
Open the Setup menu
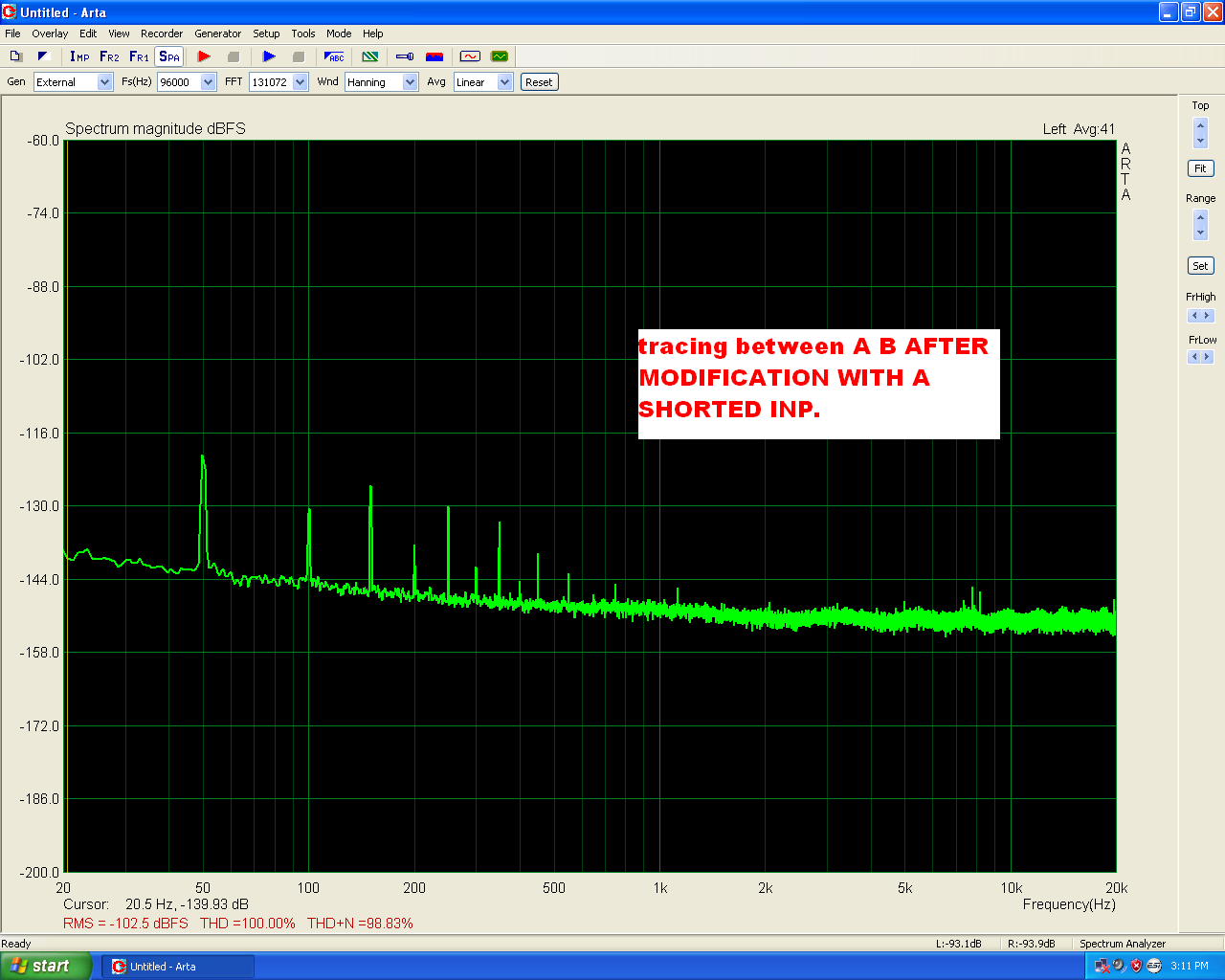pyautogui.click(x=266, y=33)
